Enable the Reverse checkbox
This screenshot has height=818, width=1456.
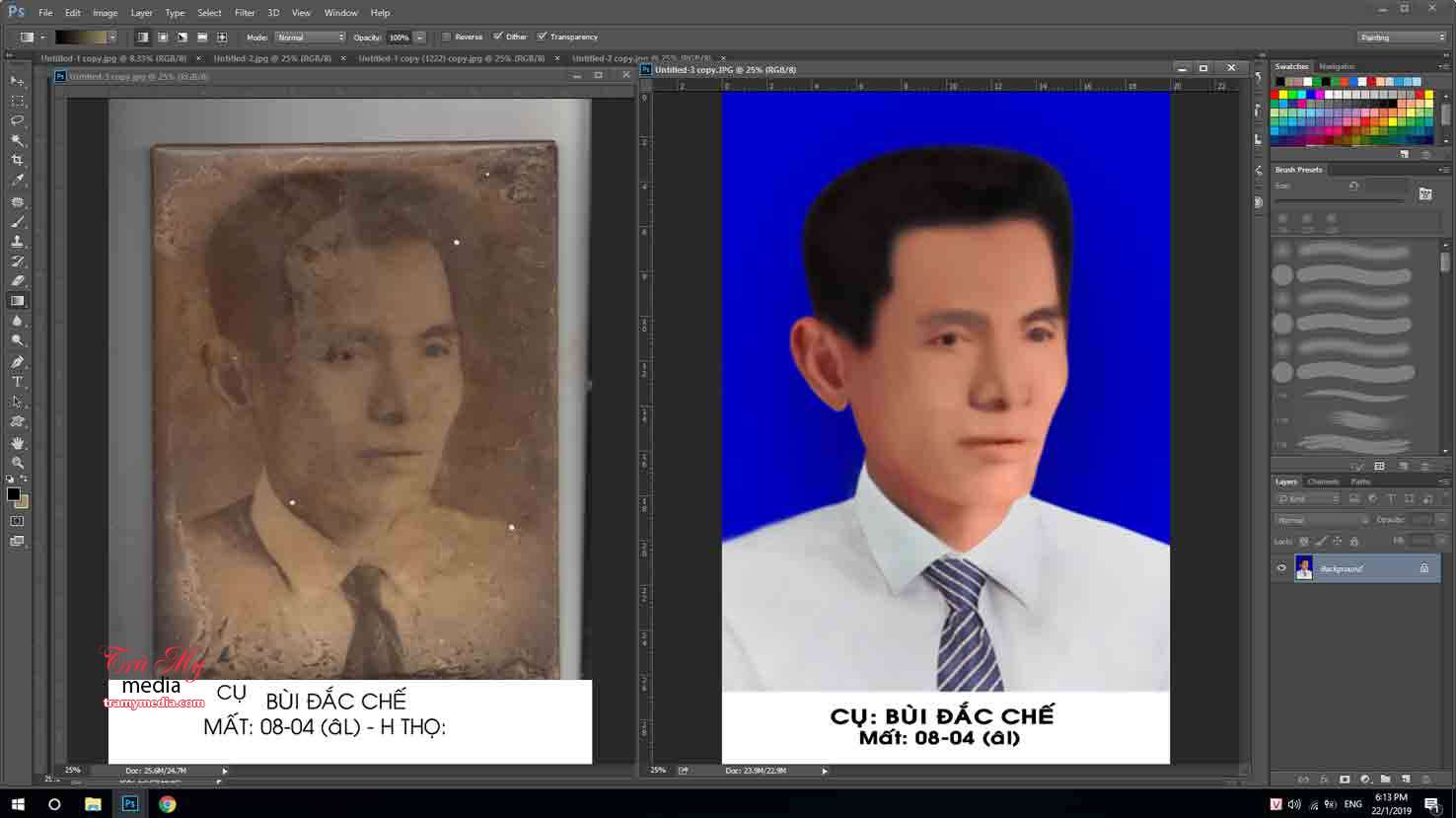point(447,37)
